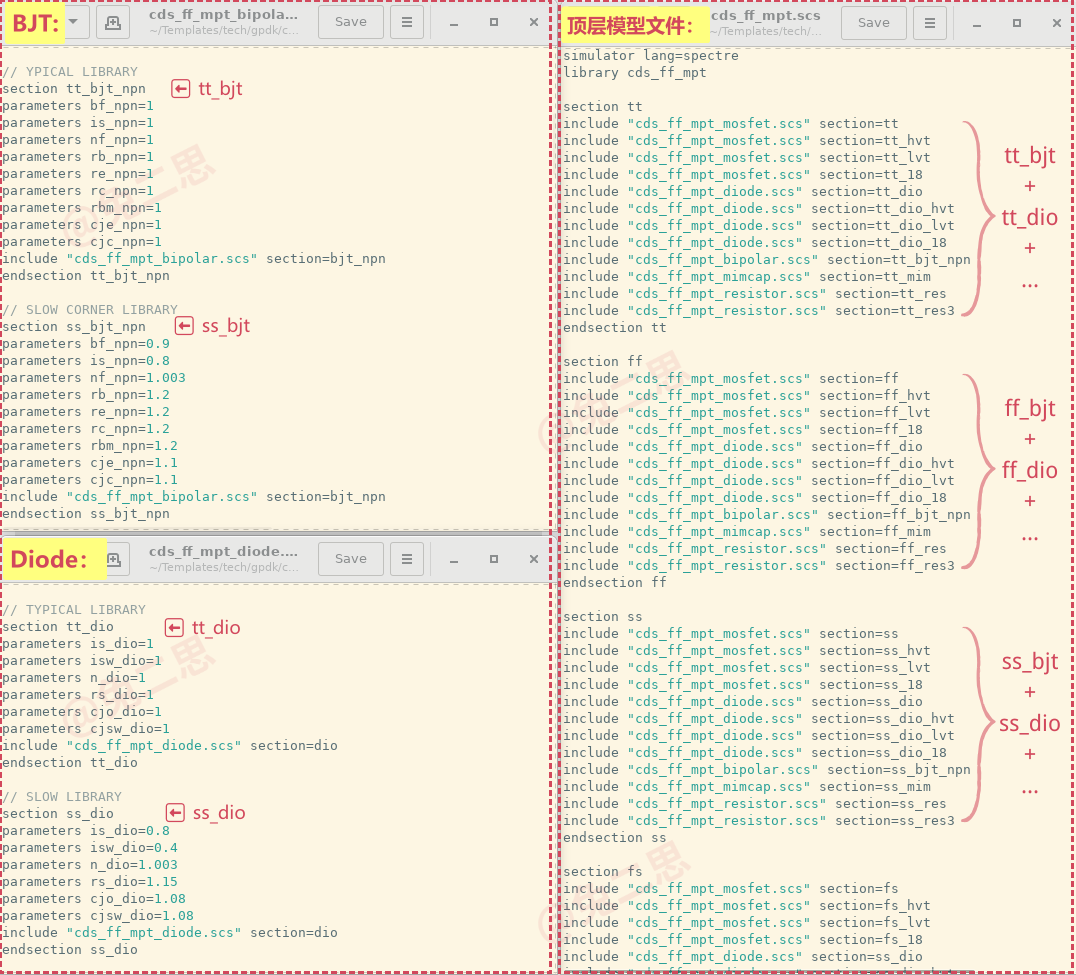Click comment '// SLOW CORNER LIBRARY'
This screenshot has width=1076, height=975.
(90, 309)
